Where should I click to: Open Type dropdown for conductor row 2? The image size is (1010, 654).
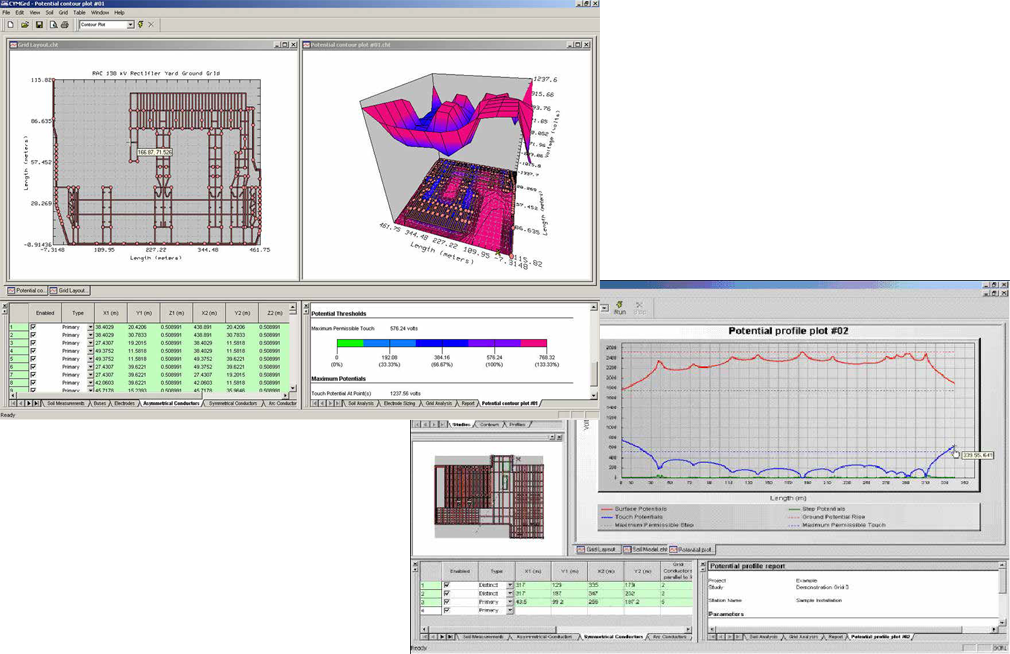point(90,335)
